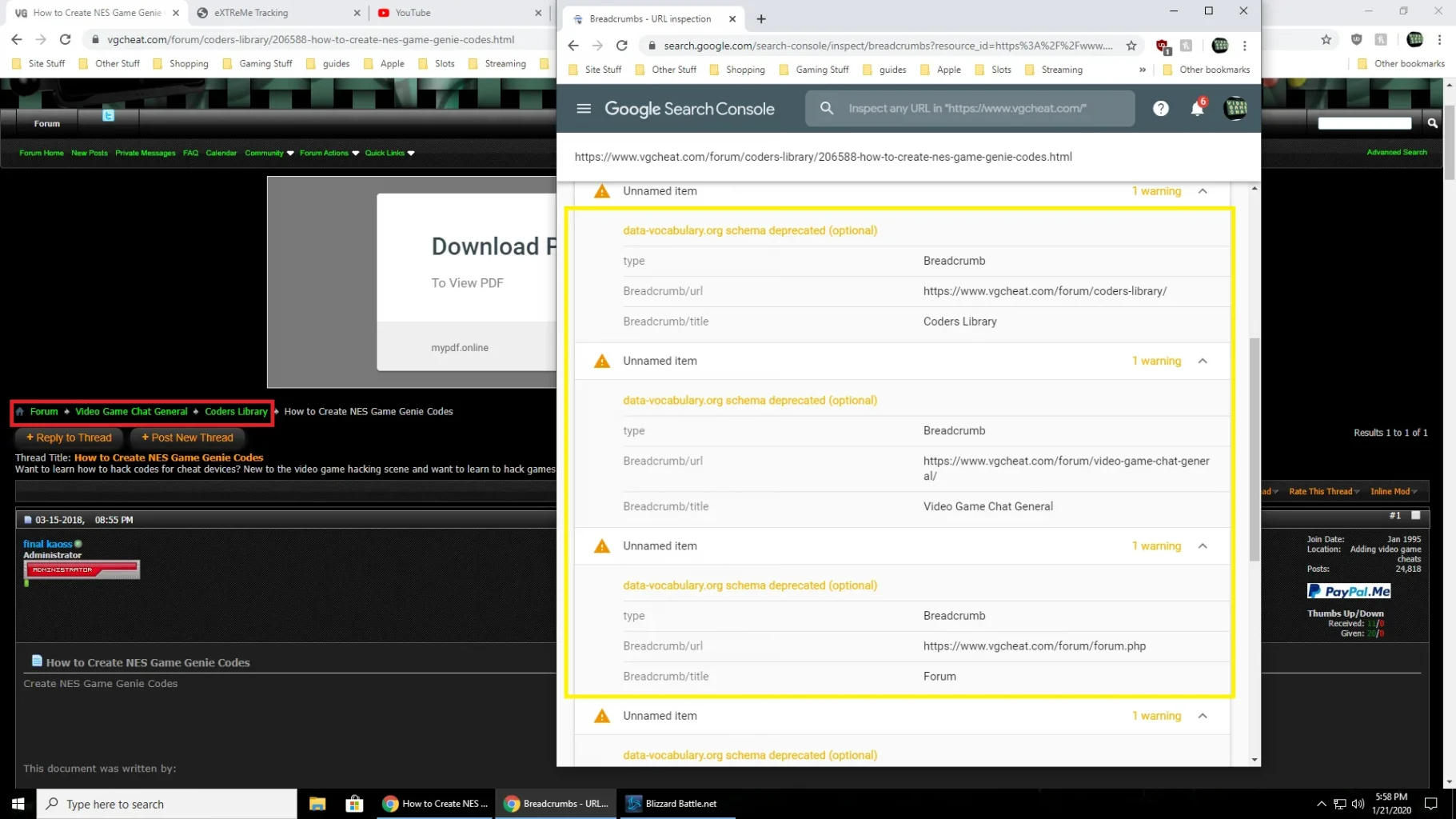Open File Explorer from the taskbar
This screenshot has height=819, width=1456.
point(317,804)
